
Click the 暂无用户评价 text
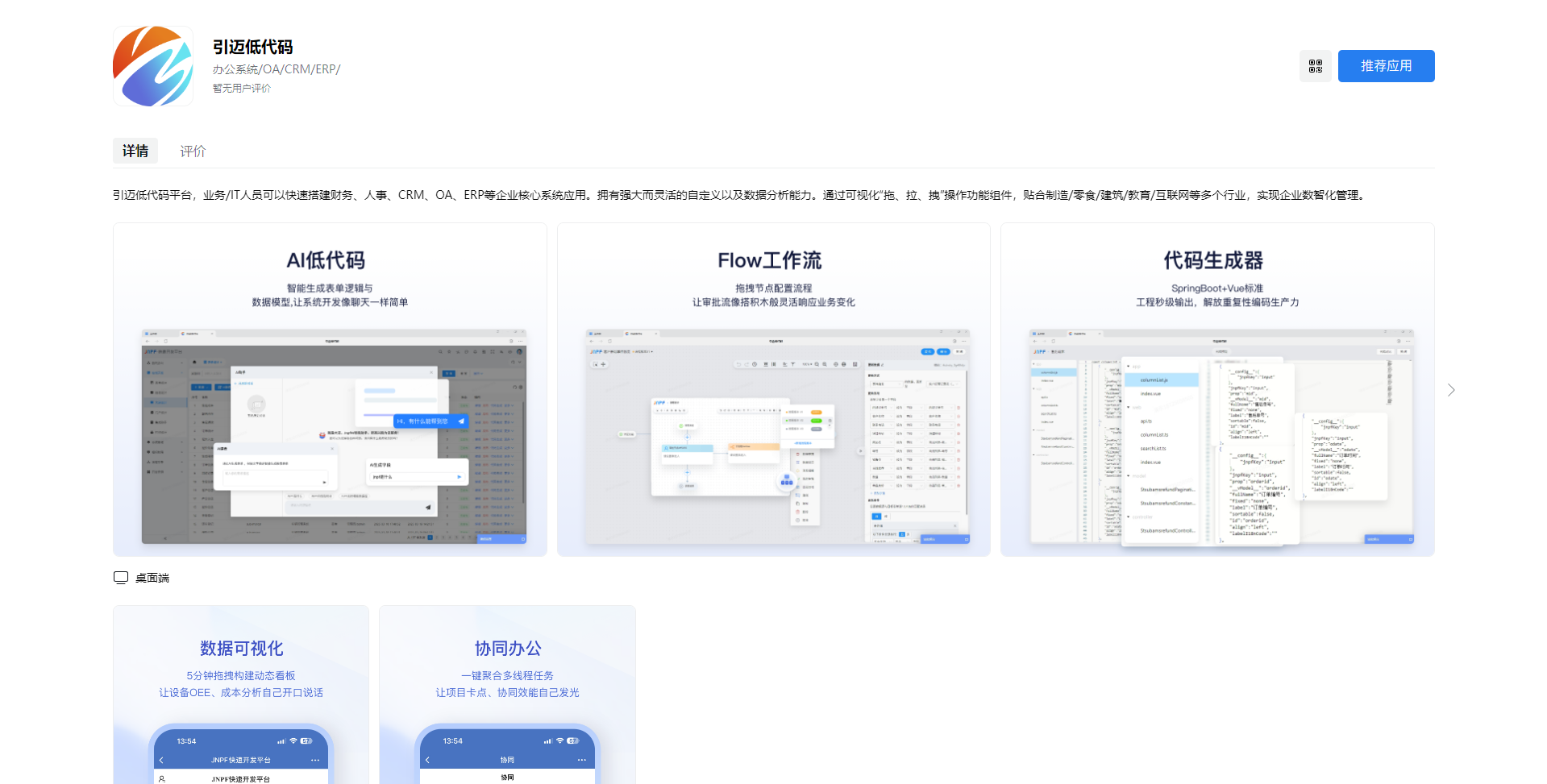(x=242, y=89)
